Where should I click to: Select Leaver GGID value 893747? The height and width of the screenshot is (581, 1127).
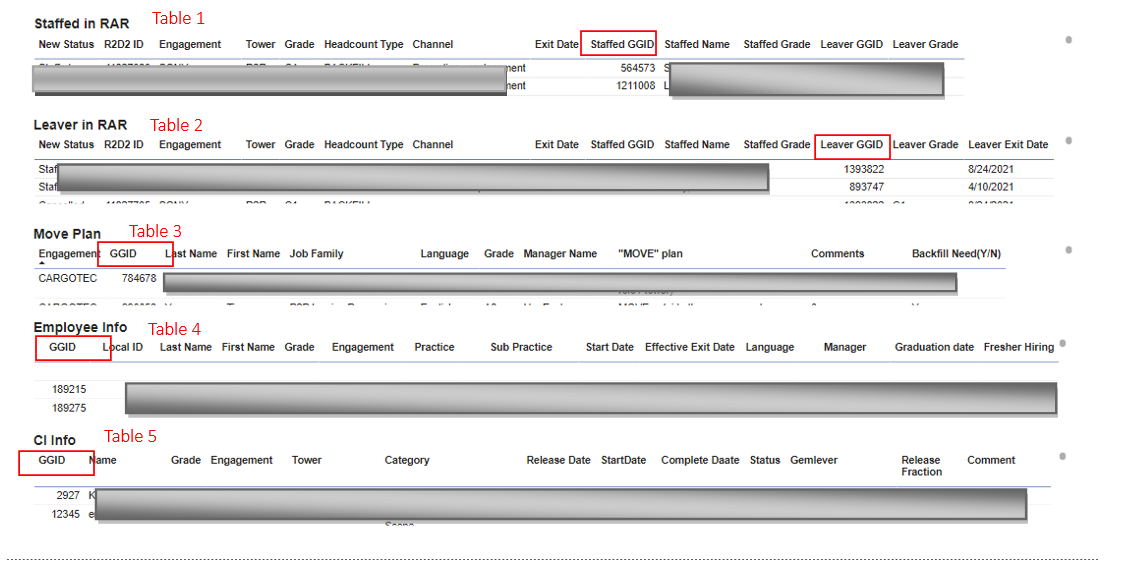tap(867, 187)
